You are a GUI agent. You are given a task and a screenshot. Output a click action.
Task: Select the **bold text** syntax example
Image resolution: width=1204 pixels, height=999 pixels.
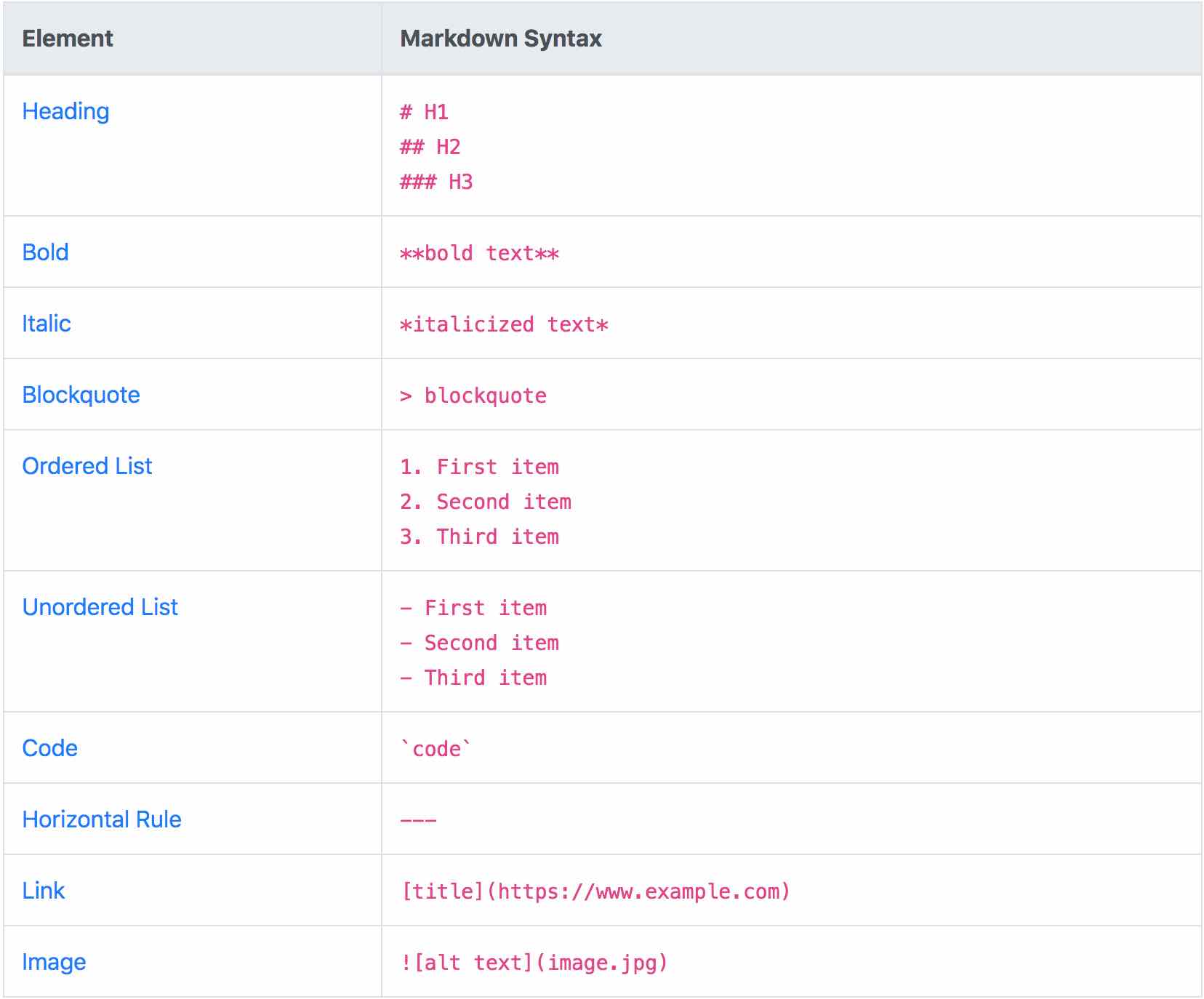click(478, 252)
